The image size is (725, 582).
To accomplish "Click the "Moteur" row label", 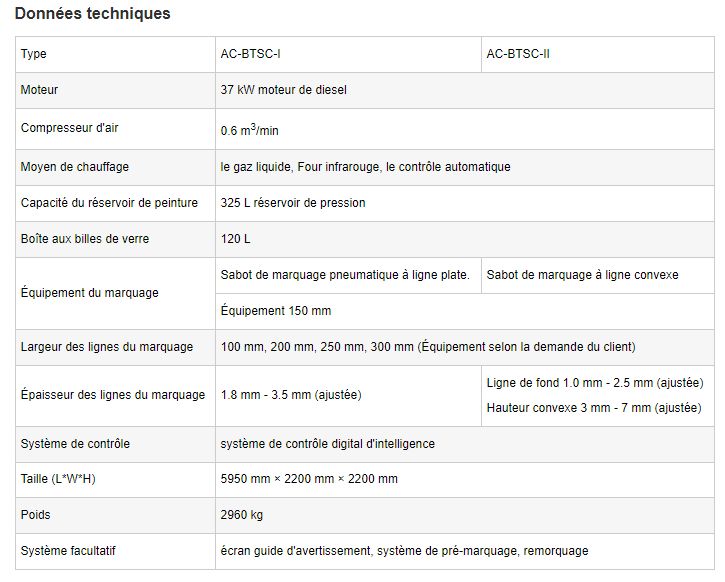I will 40,90.
